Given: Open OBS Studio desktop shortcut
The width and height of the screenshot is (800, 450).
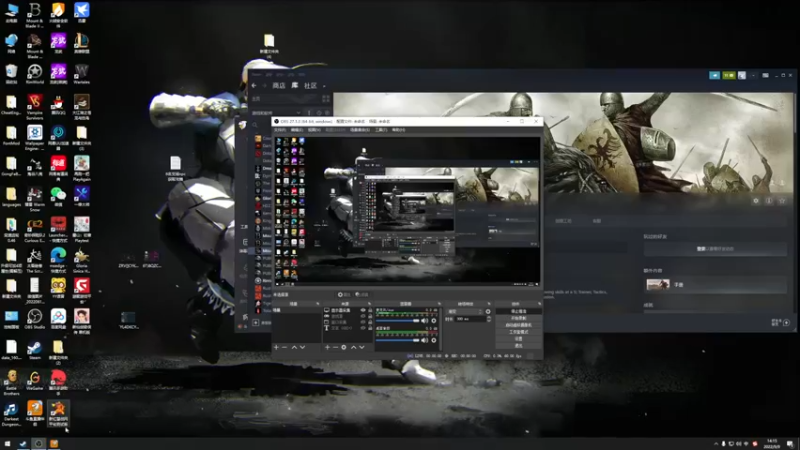Looking at the screenshot, I should 35,319.
